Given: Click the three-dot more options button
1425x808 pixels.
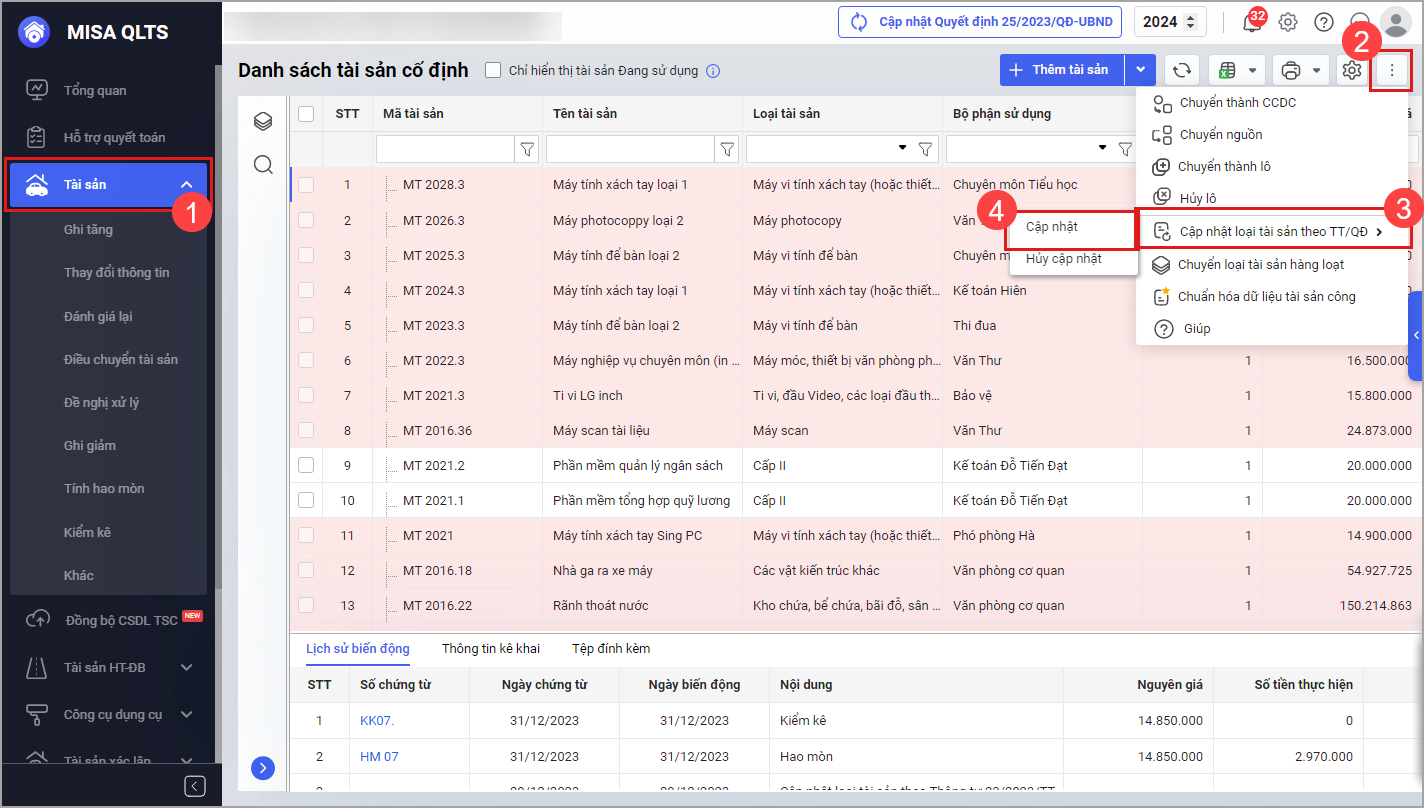Looking at the screenshot, I should pyautogui.click(x=1391, y=70).
